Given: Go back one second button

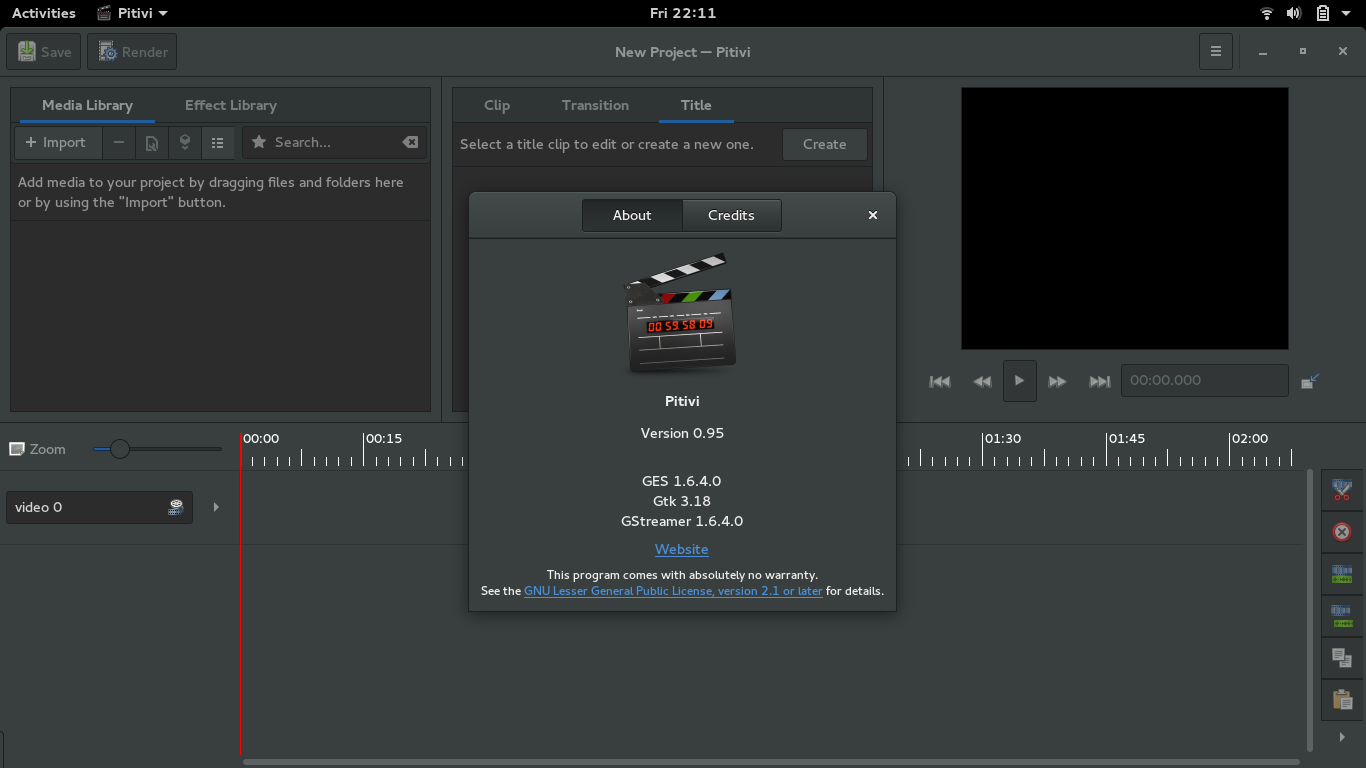Looking at the screenshot, I should [982, 381].
